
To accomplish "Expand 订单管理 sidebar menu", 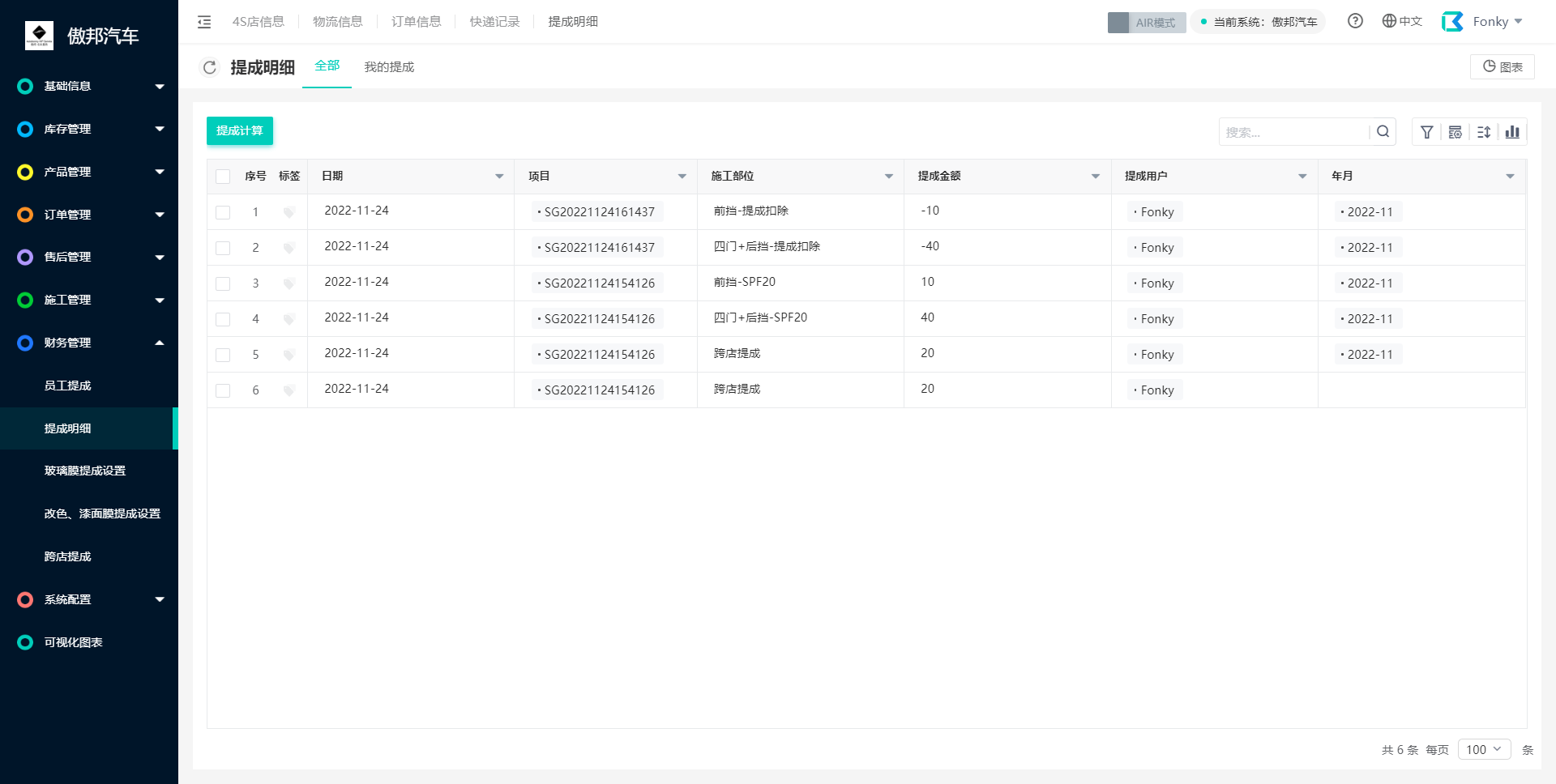I will (x=89, y=215).
